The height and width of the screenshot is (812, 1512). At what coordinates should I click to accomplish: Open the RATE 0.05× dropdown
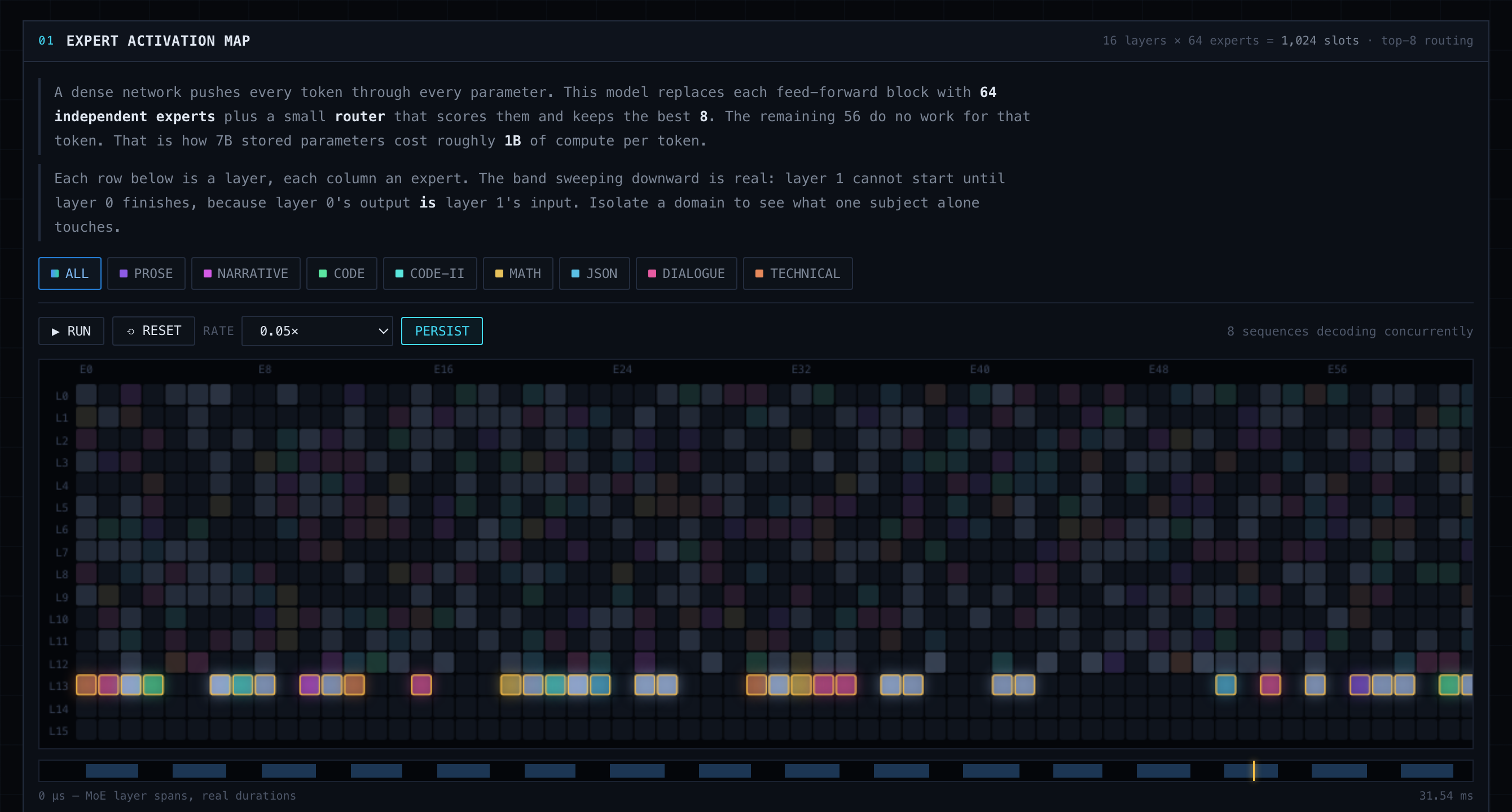coord(317,331)
